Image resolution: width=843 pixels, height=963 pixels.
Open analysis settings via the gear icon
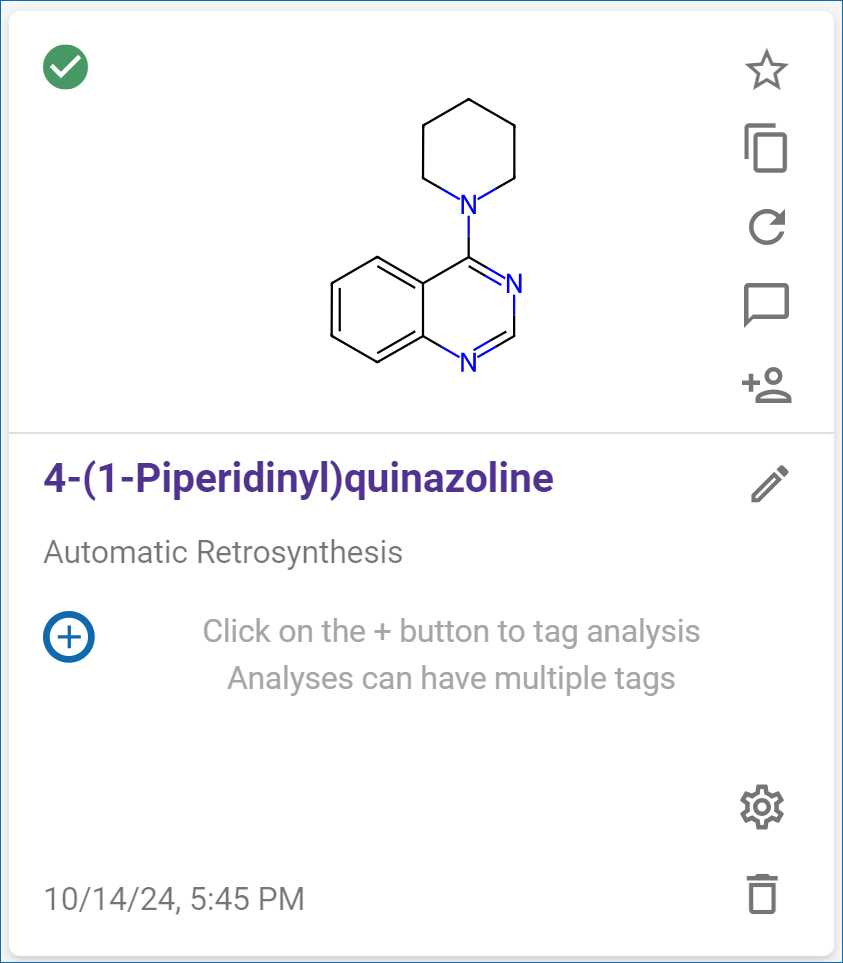coord(762,807)
